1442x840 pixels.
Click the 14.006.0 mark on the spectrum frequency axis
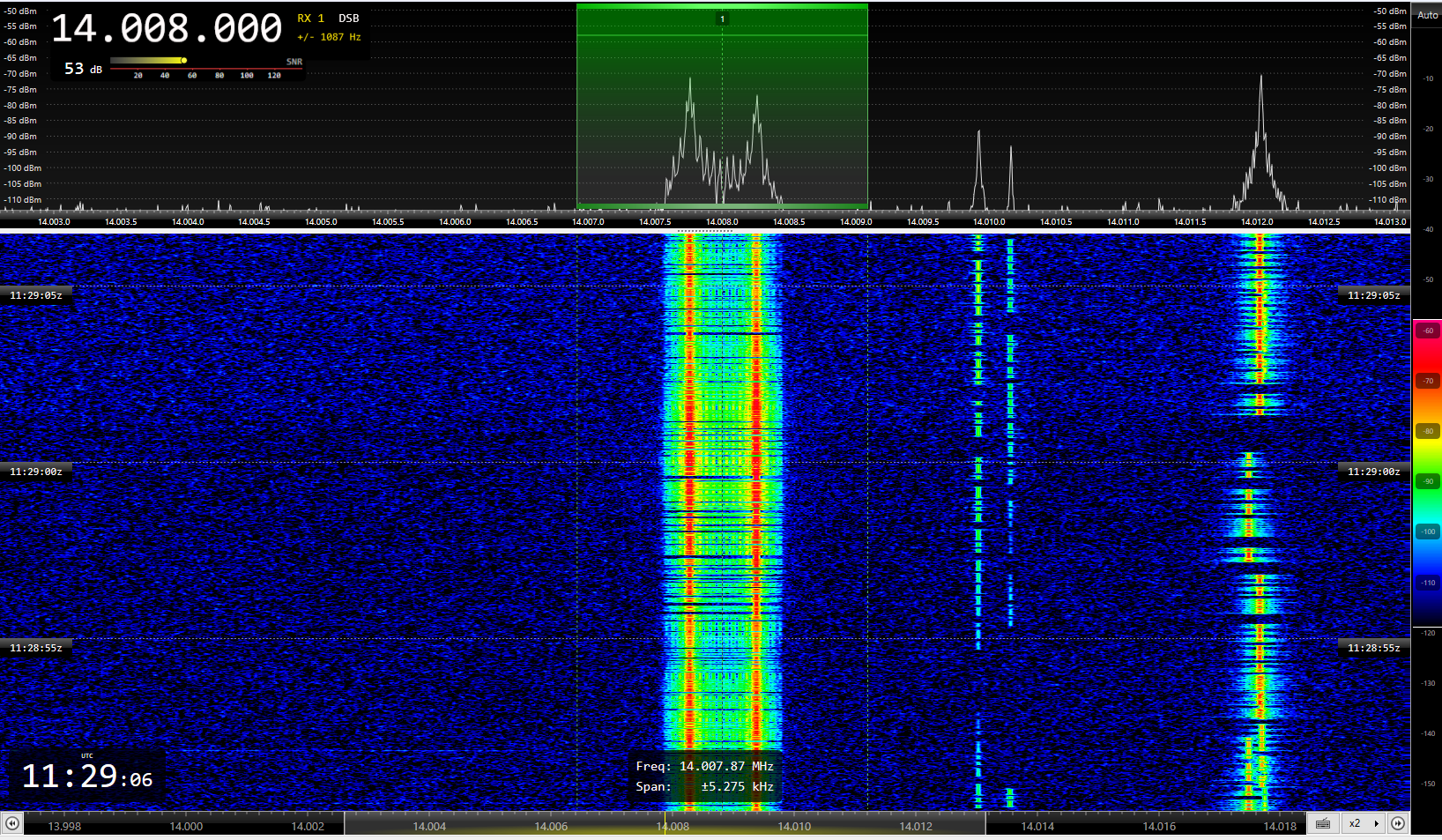[x=455, y=222]
